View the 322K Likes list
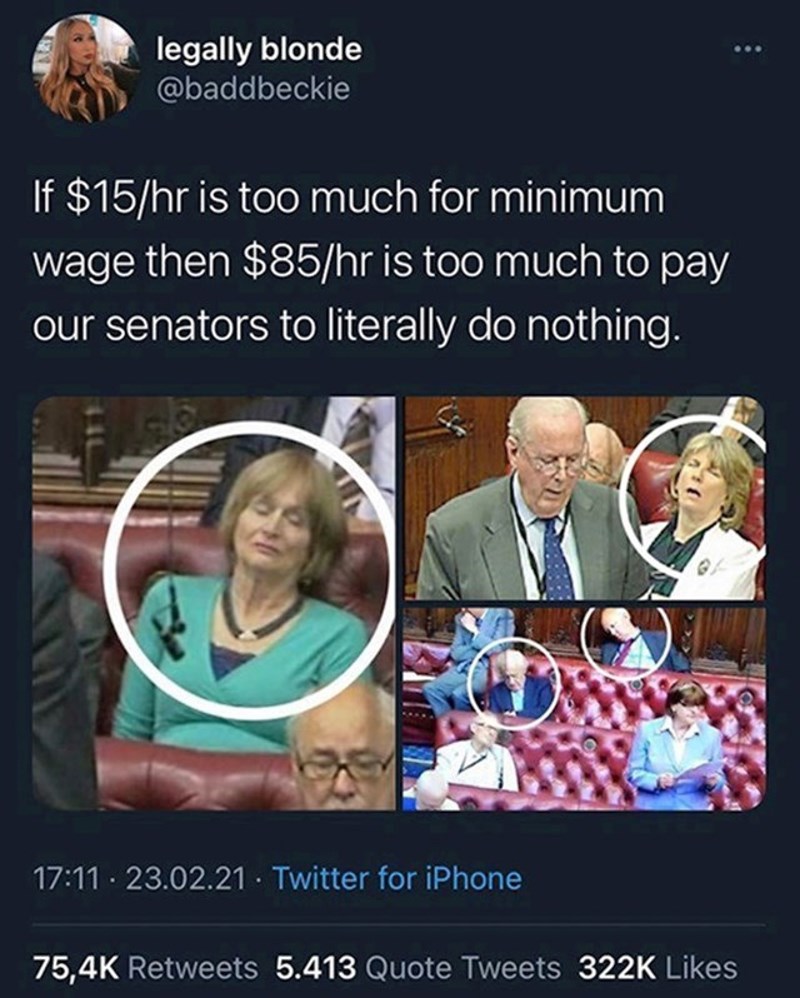This screenshot has width=800, height=998. [657, 967]
